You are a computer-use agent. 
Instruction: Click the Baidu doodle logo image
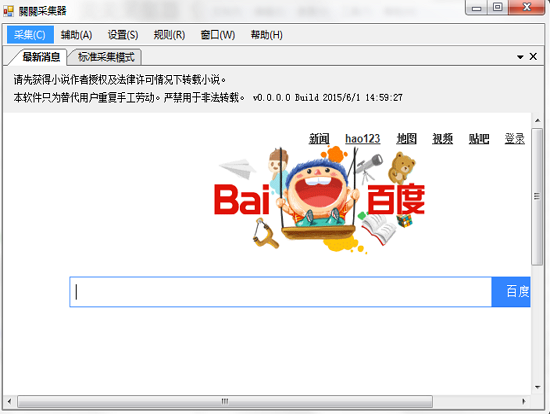click(320, 199)
